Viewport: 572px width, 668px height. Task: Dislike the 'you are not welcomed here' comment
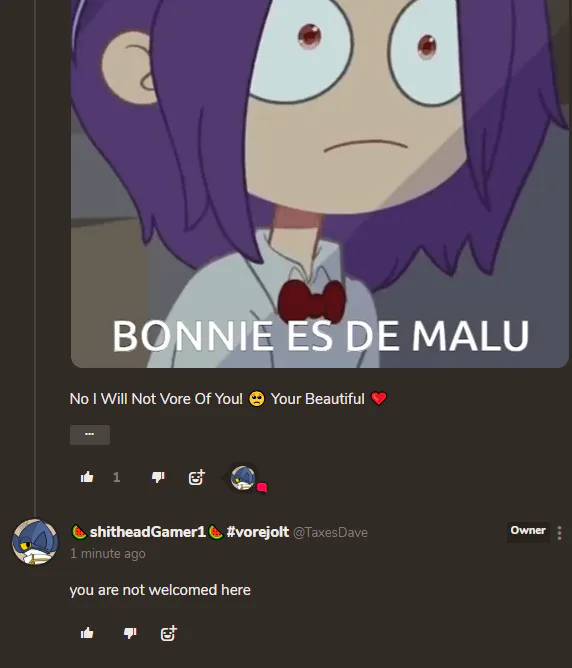(130, 633)
